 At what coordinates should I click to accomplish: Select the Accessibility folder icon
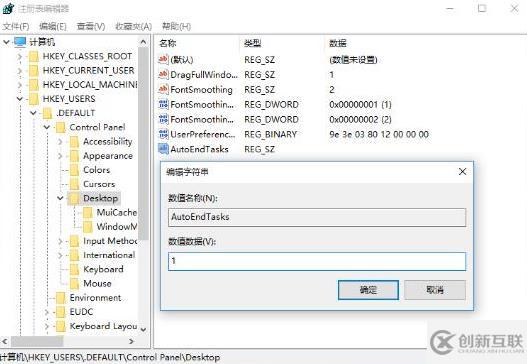(x=74, y=142)
